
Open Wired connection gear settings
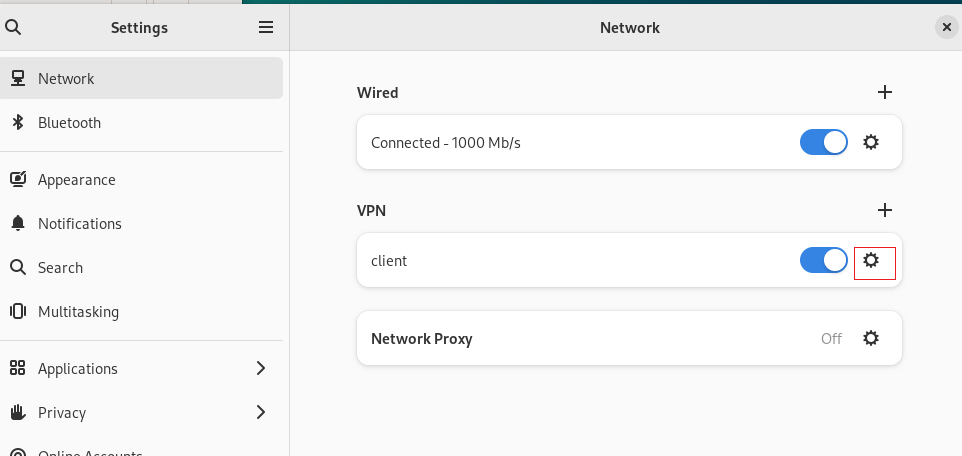(x=871, y=142)
